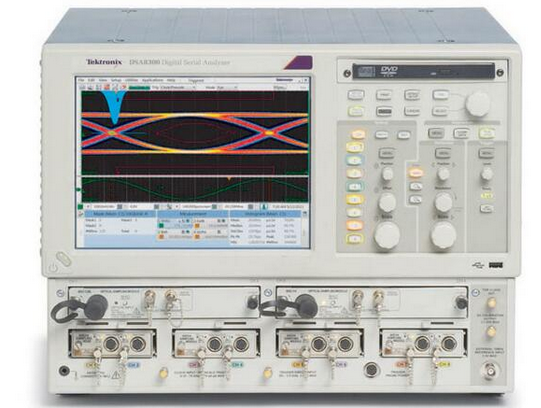Push the SELECT button beside the knob
Viewport: 541px width, 408px height.
tap(441, 111)
